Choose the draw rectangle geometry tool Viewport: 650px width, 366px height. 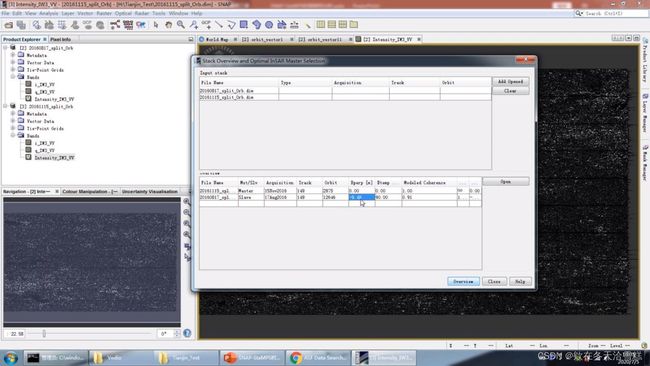pyautogui.click(x=244, y=25)
